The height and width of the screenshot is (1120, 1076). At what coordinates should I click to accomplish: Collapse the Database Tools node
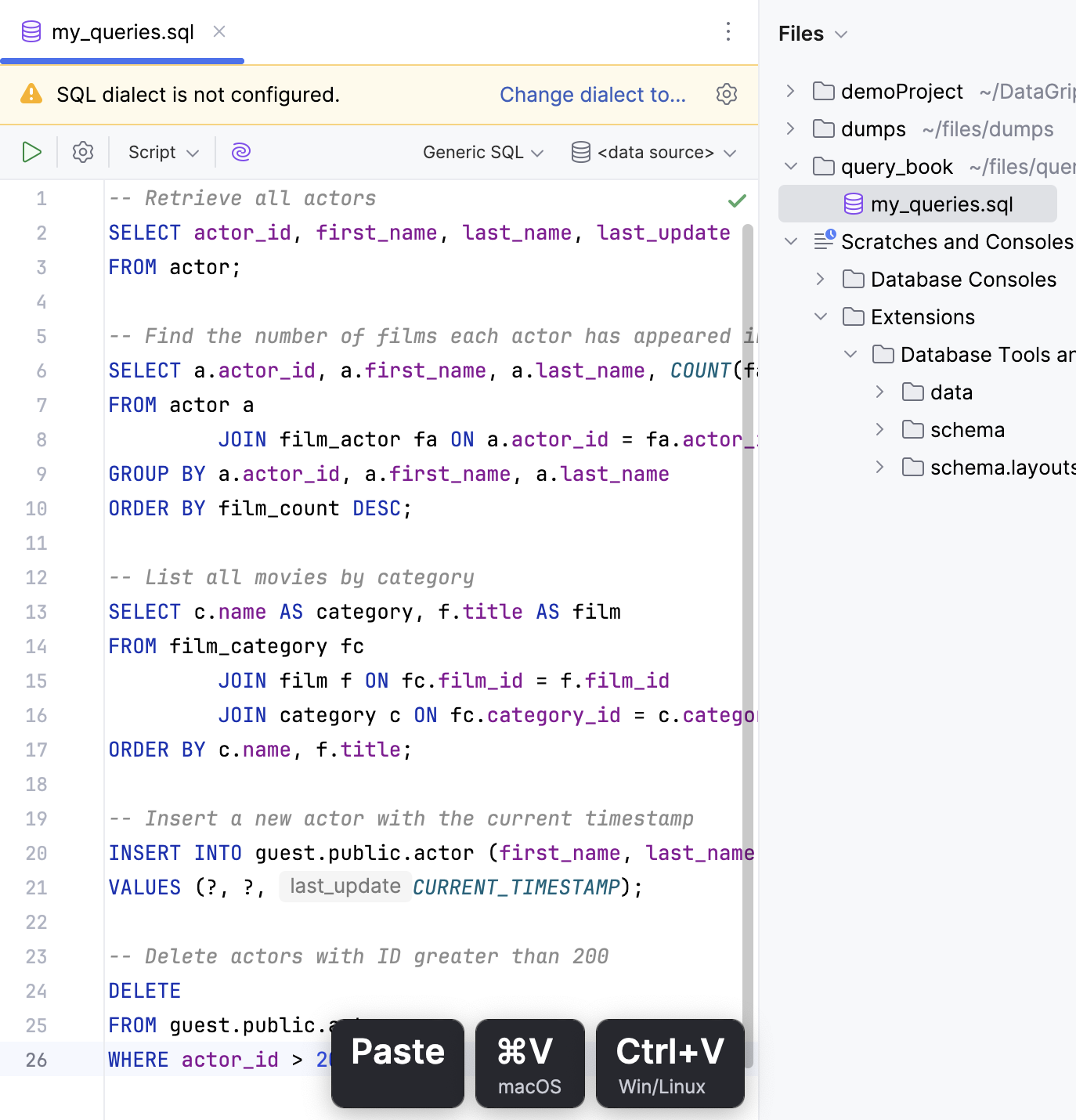(850, 354)
